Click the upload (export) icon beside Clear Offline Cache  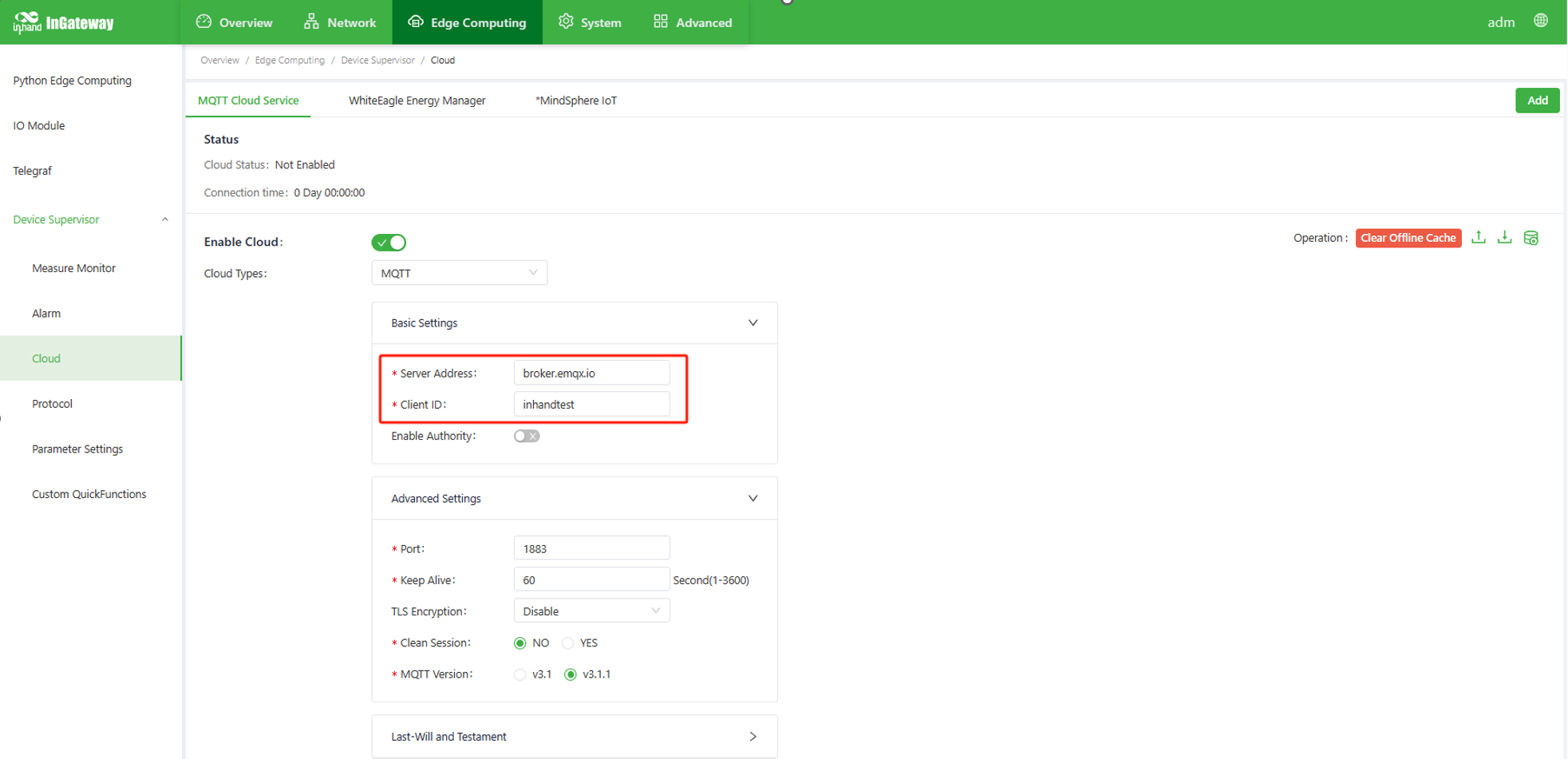(1479, 238)
